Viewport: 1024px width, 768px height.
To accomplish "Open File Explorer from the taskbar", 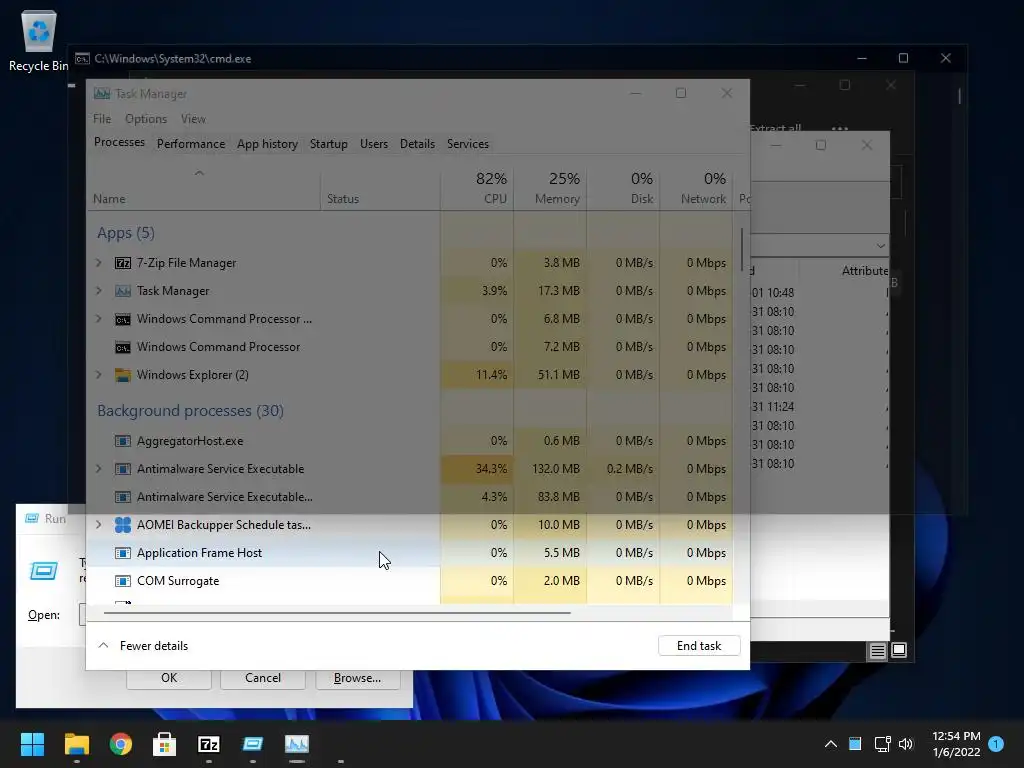I will click(76, 744).
